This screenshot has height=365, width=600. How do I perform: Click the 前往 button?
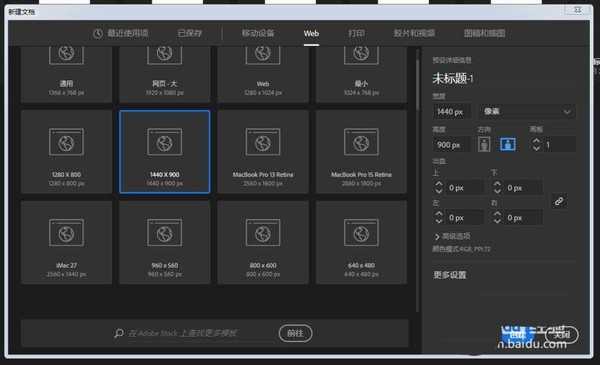[295, 333]
